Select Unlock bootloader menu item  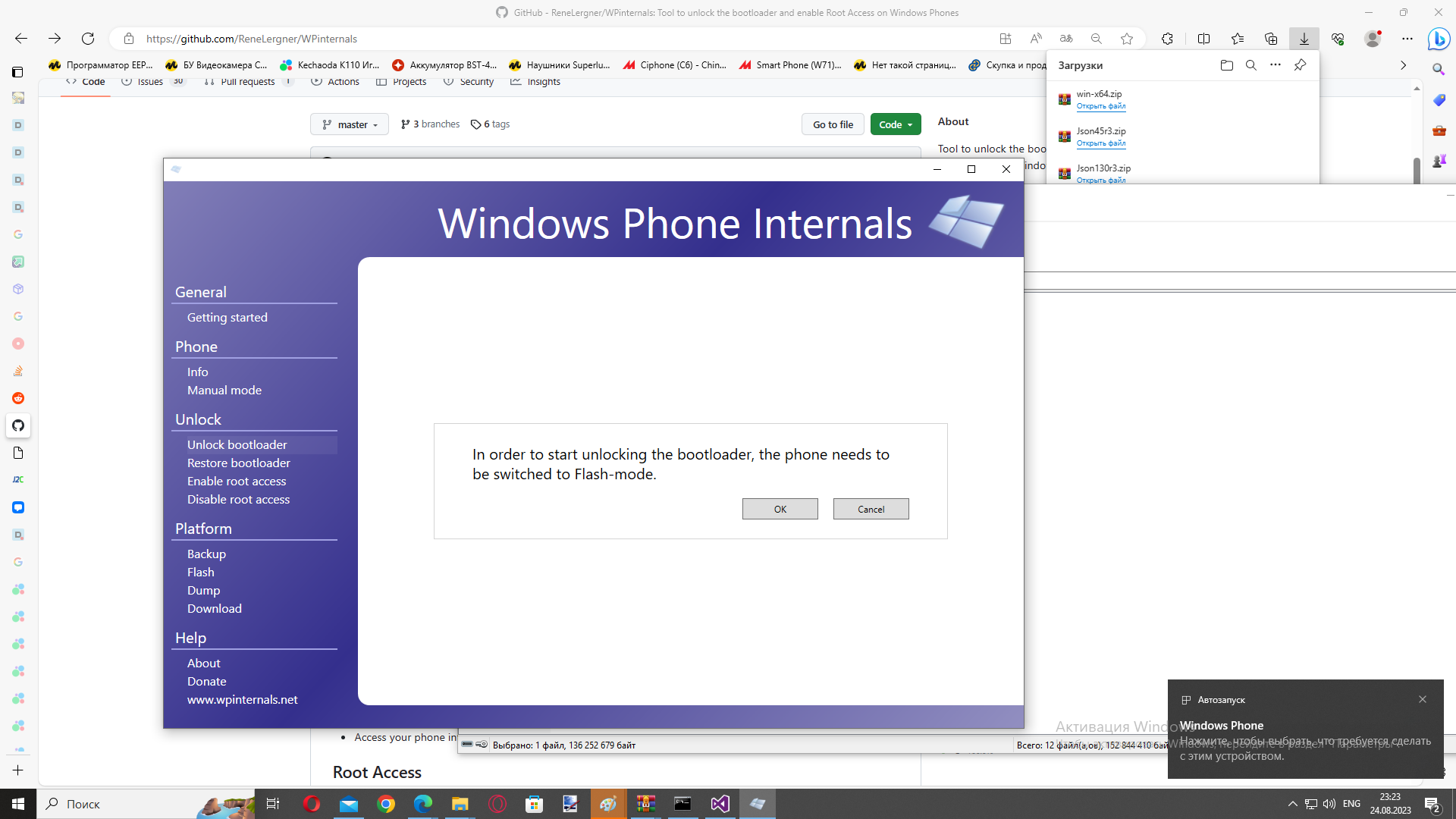(237, 444)
